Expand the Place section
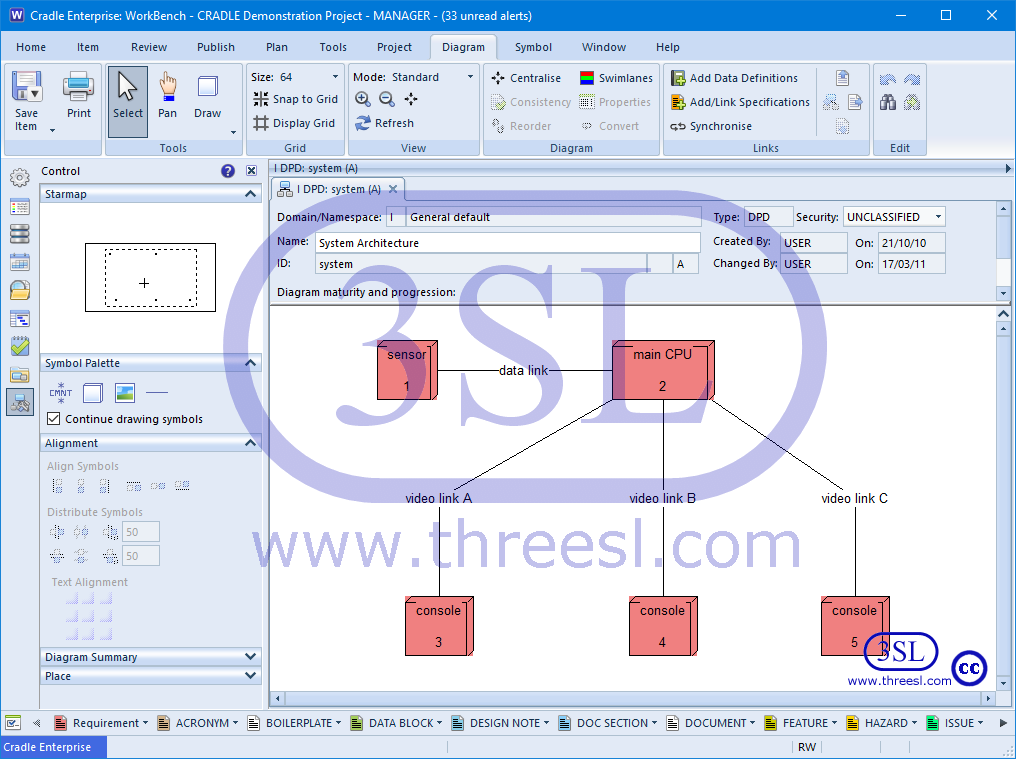This screenshot has height=759, width=1016. [x=251, y=675]
